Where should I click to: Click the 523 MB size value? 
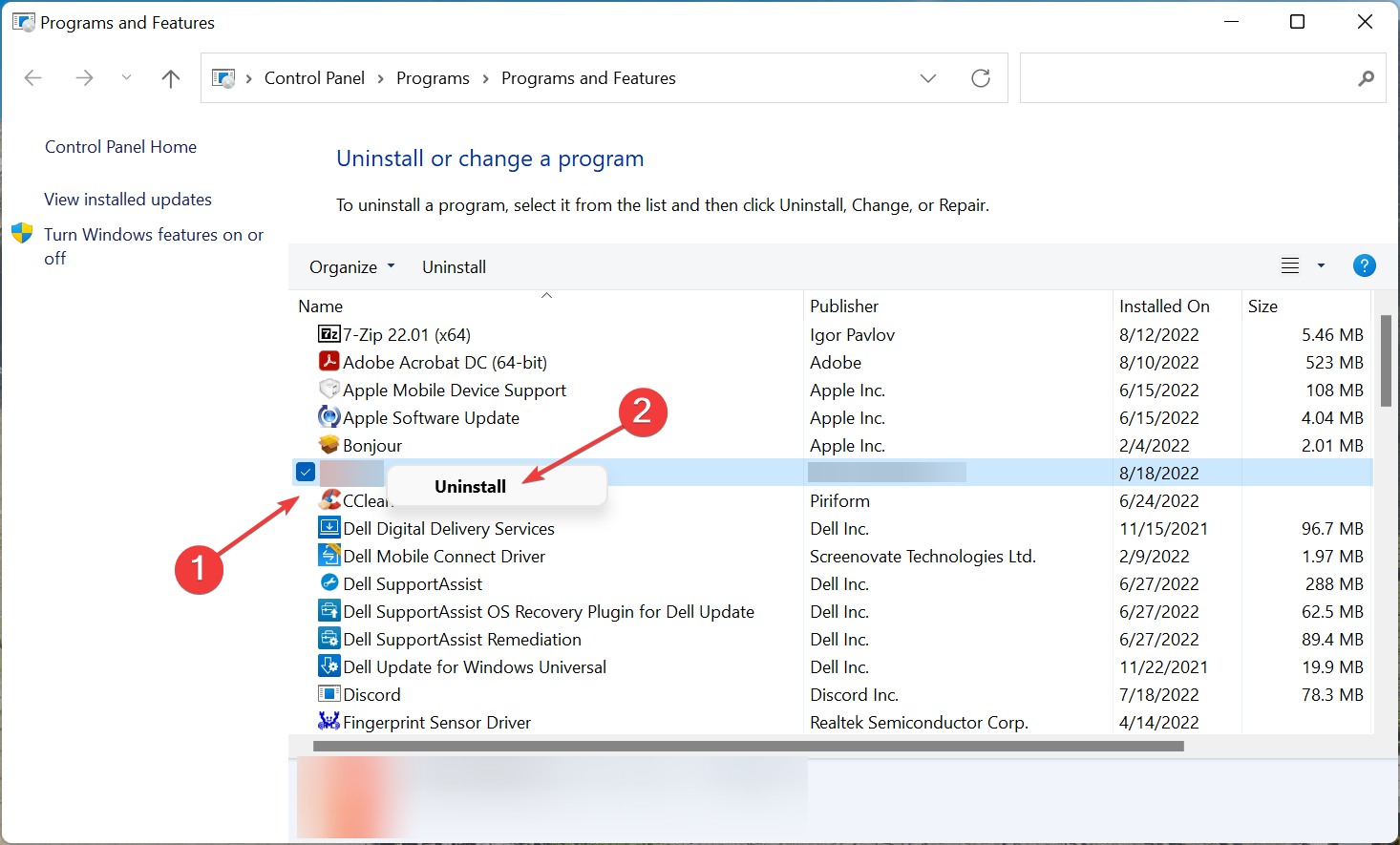(x=1334, y=363)
